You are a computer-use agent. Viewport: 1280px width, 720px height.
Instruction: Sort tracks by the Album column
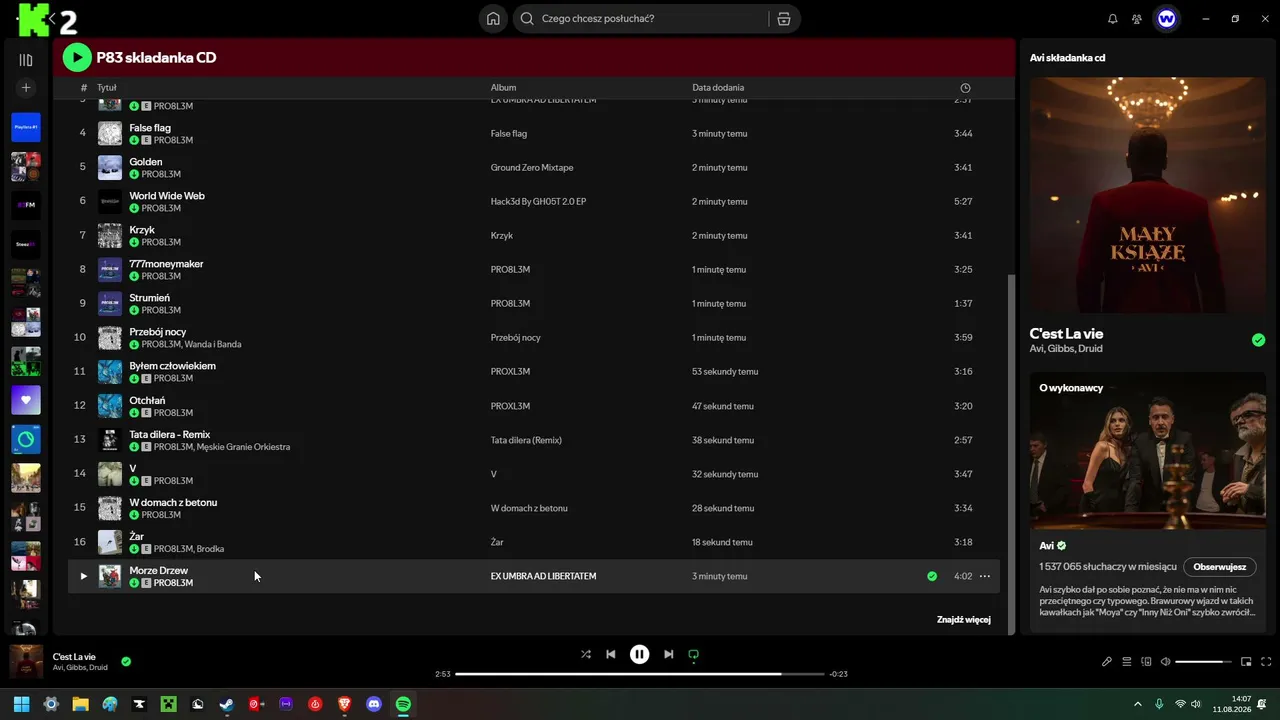[503, 88]
